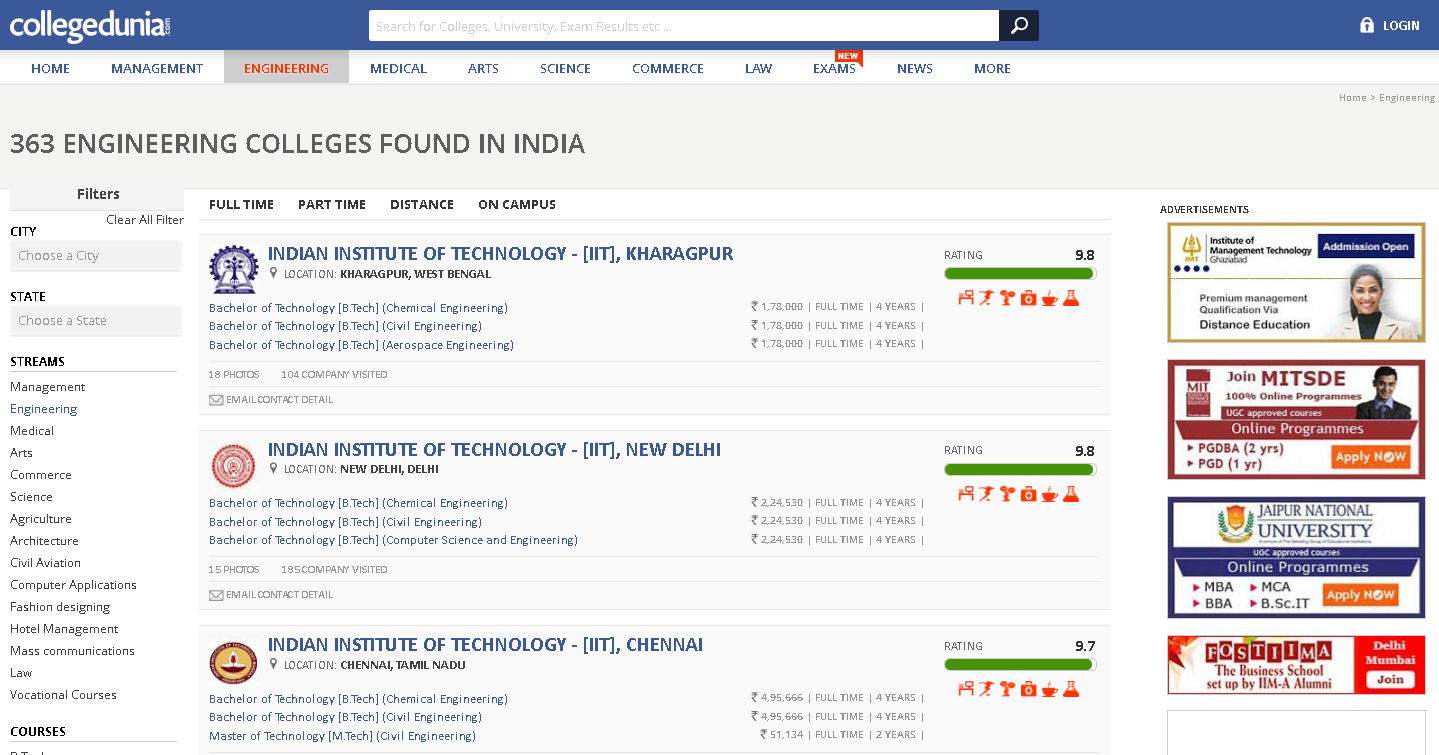Click the cafeteria cup icon for IIT New Delhi
The height and width of the screenshot is (755, 1439).
pos(1049,493)
